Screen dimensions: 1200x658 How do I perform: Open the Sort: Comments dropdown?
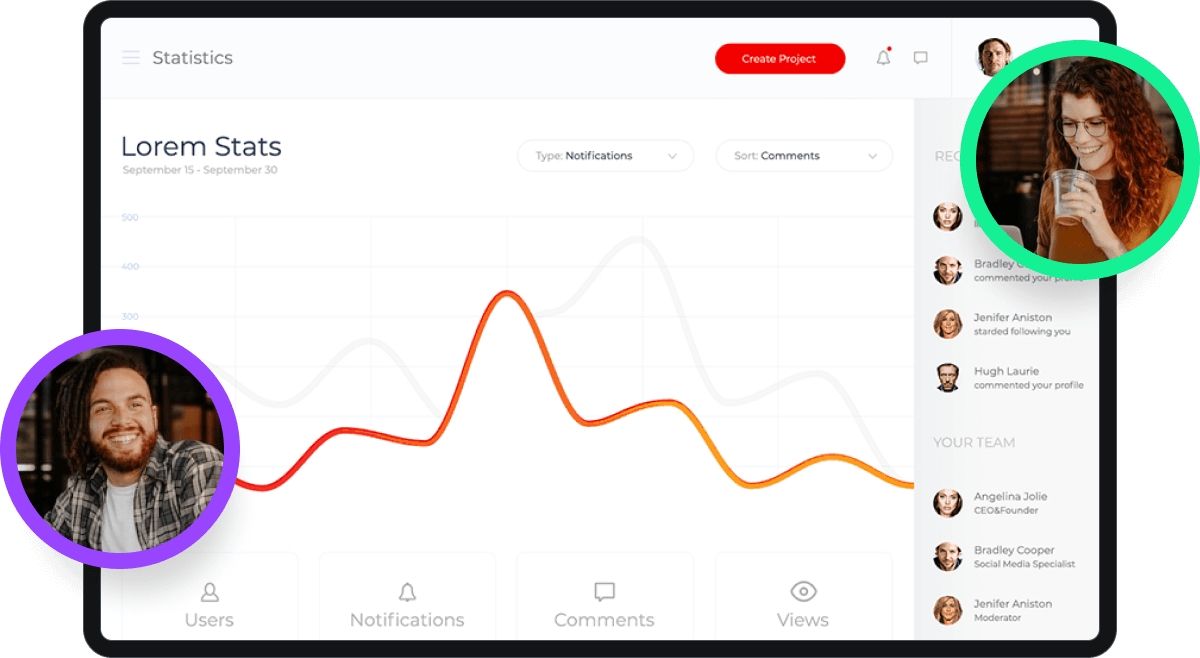pyautogui.click(x=803, y=156)
